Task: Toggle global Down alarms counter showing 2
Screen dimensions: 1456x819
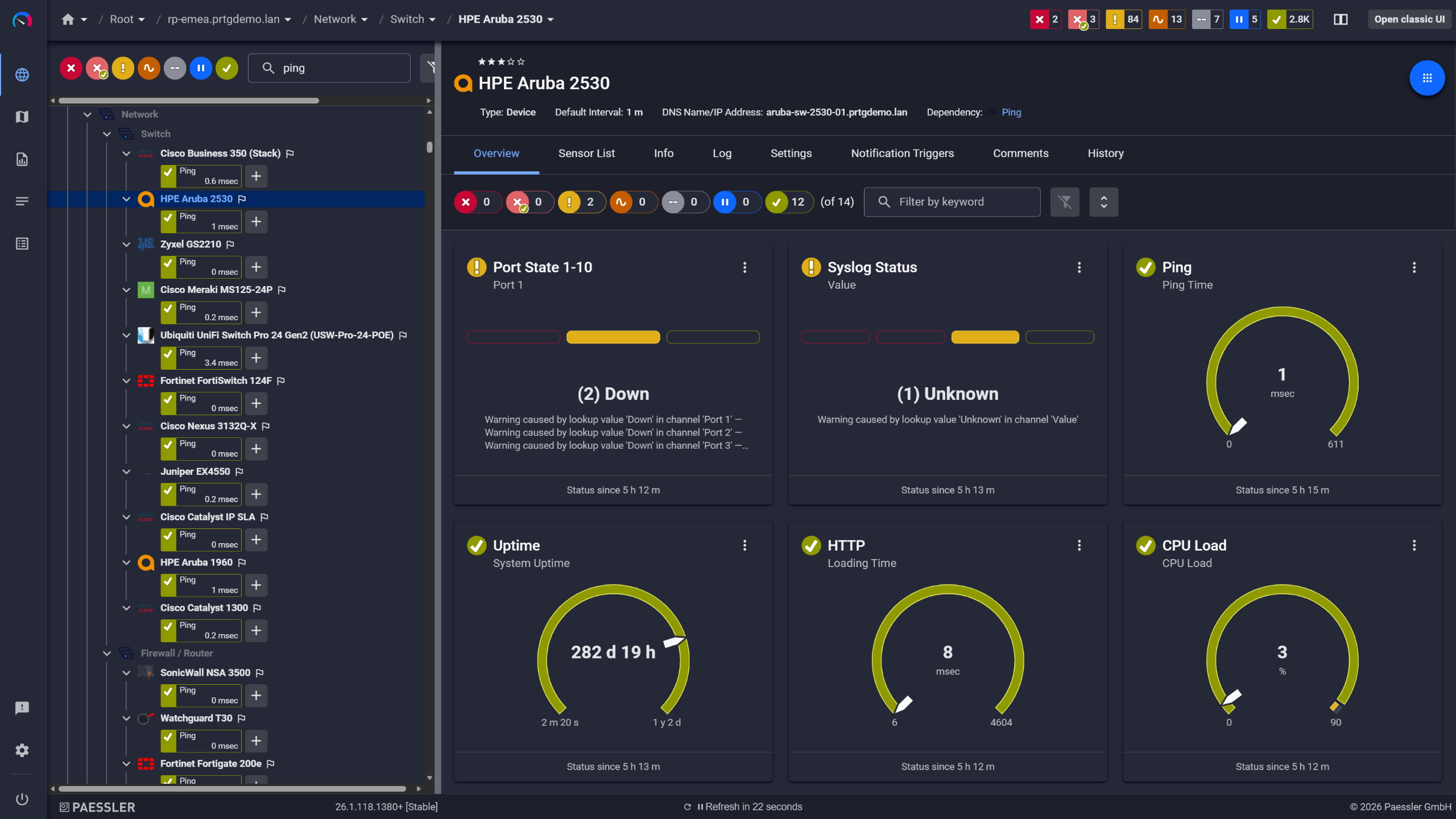Action: (1045, 19)
